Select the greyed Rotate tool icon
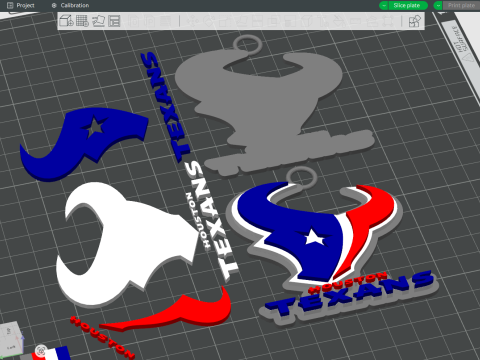Screen dimensions: 480x360 [208, 21]
